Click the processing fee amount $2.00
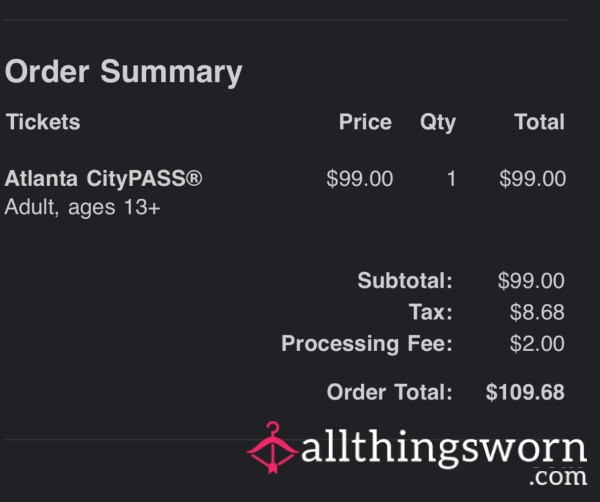This screenshot has width=600, height=502. click(537, 343)
